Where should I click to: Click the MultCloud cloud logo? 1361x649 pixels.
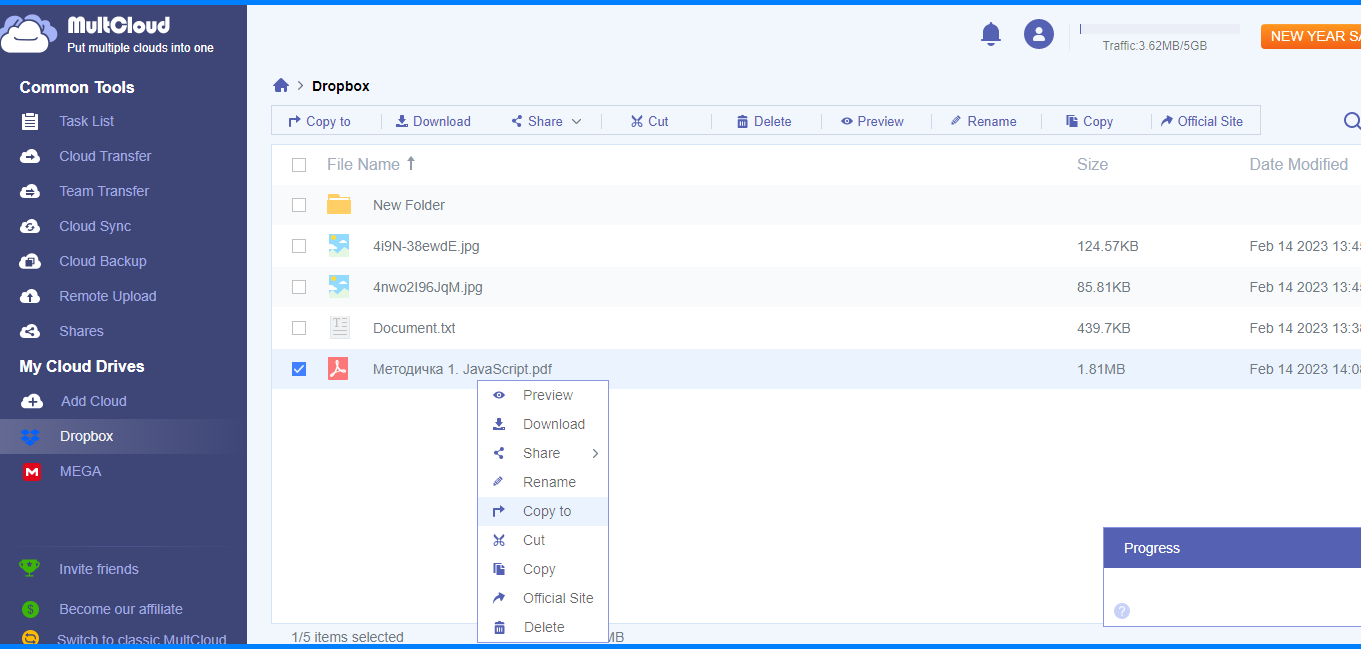[x=29, y=34]
